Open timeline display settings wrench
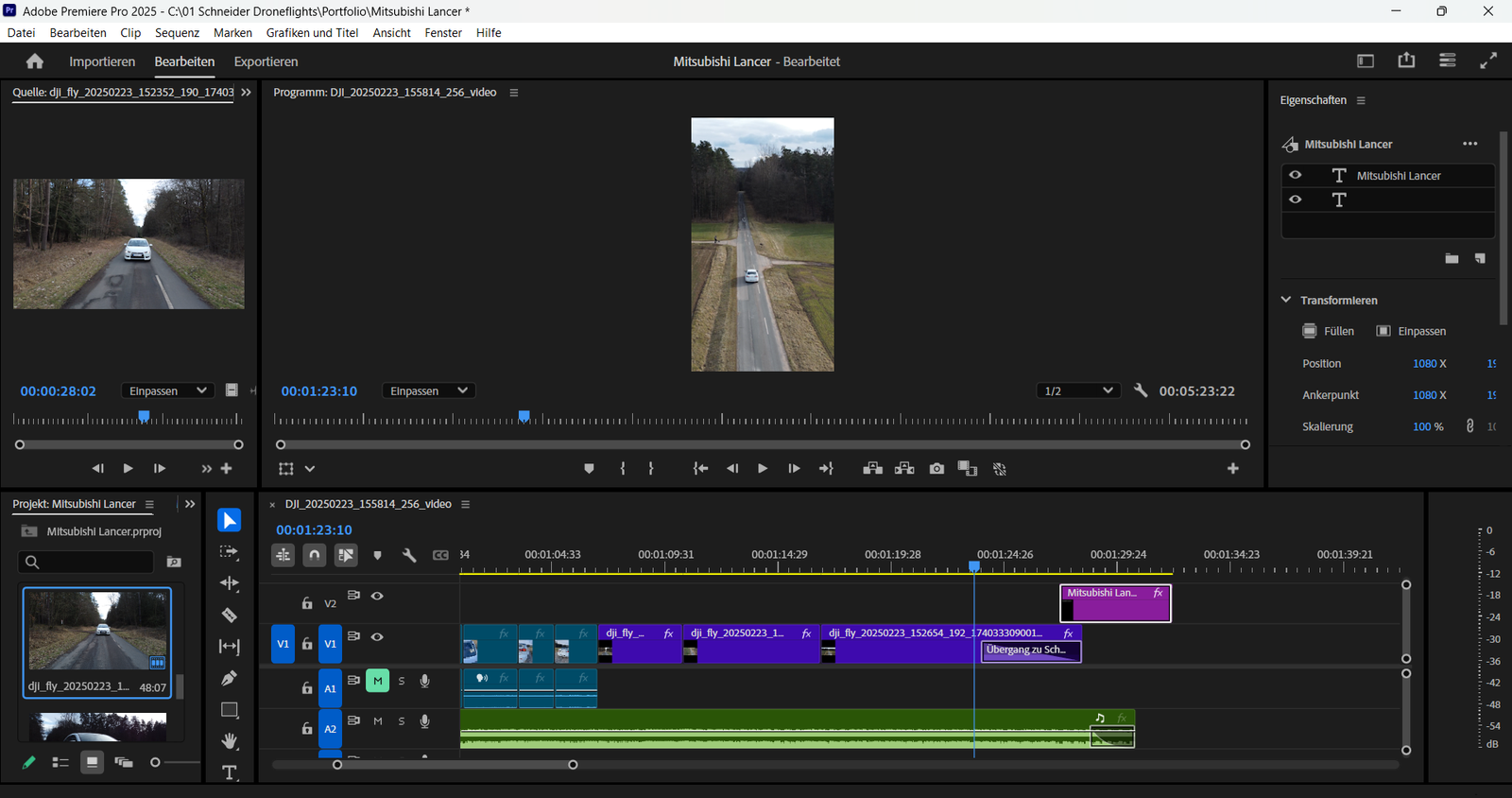This screenshot has height=798, width=1512. click(409, 556)
